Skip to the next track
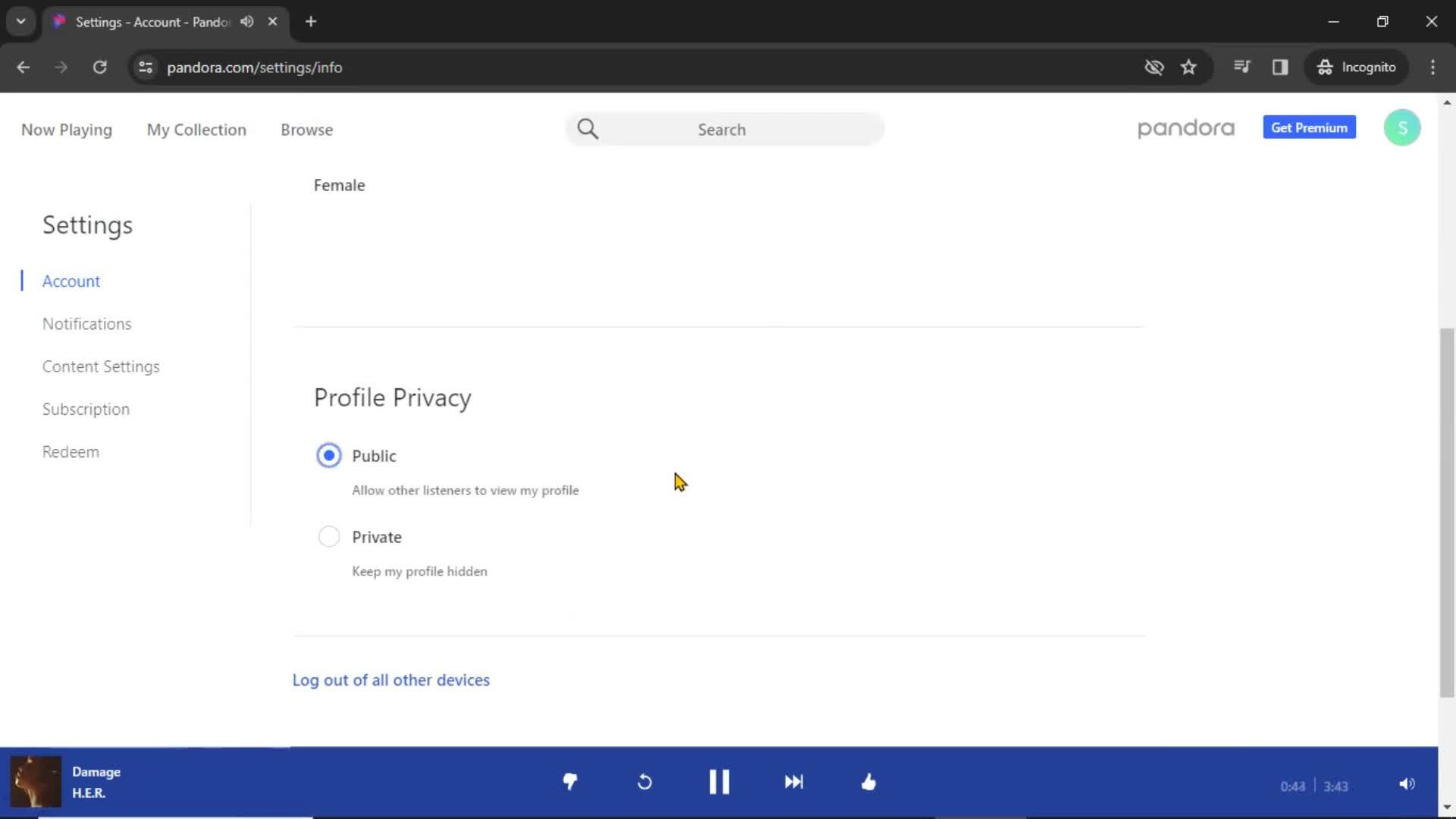Viewport: 1456px width, 819px height. (793, 782)
